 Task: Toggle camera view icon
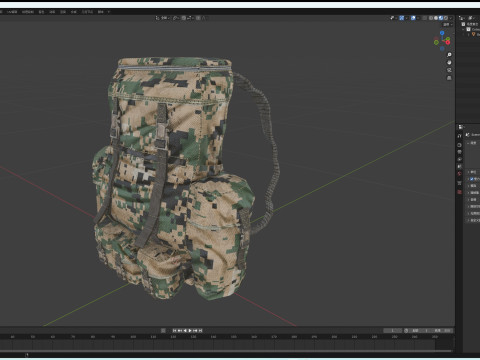pos(449,70)
